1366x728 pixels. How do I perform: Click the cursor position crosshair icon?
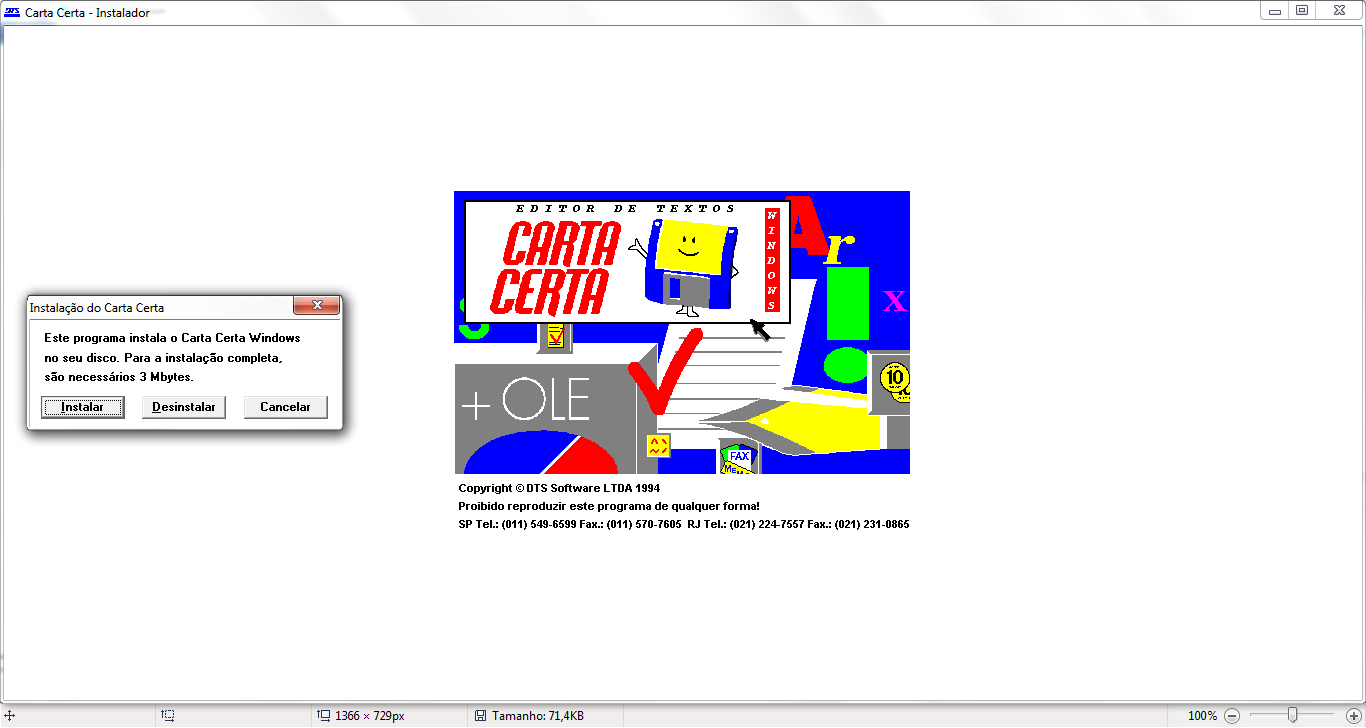(9, 716)
